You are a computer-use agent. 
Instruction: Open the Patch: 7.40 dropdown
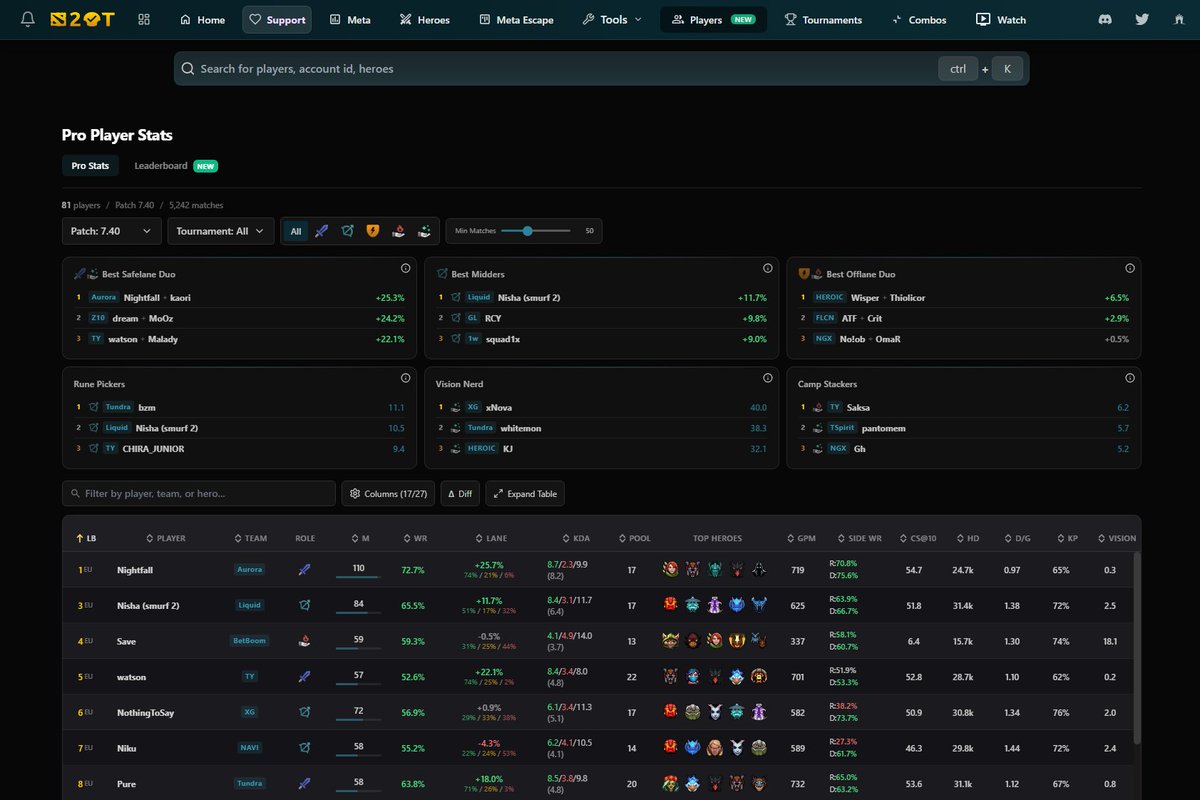click(111, 231)
